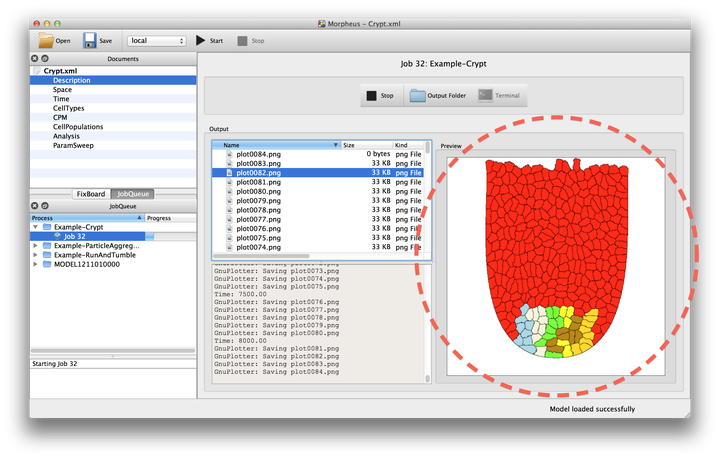This screenshot has width=720, height=459.
Task: Switch to the JobQueue tab
Action: [x=132, y=193]
